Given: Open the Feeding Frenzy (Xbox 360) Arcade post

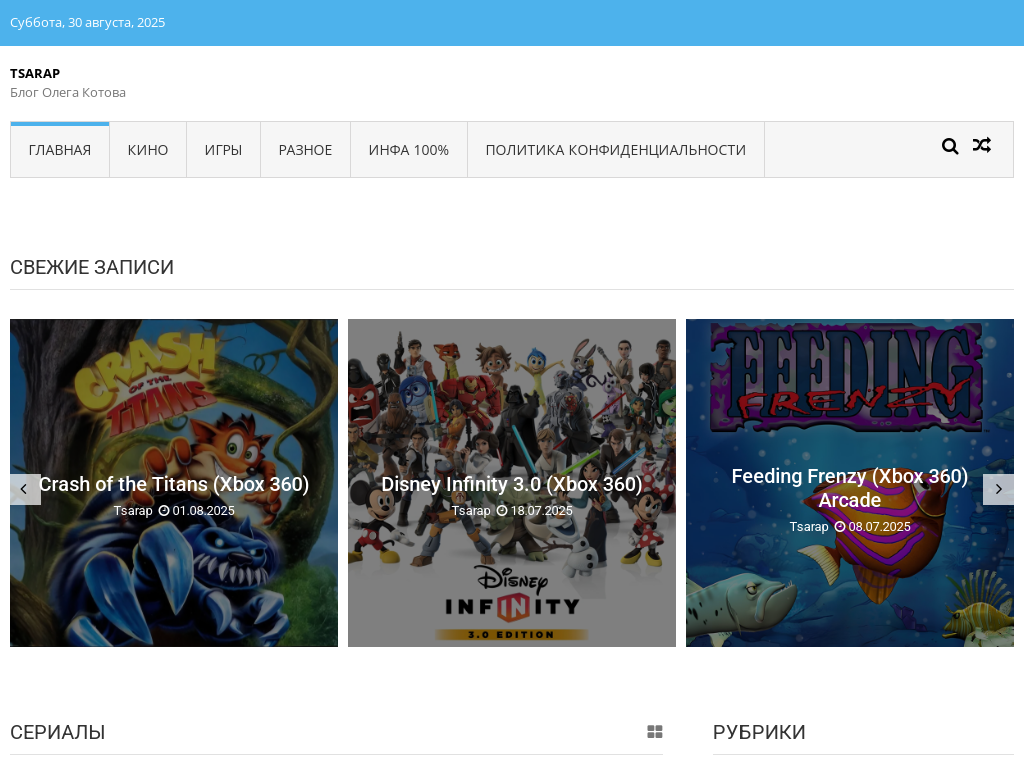Looking at the screenshot, I should (850, 488).
